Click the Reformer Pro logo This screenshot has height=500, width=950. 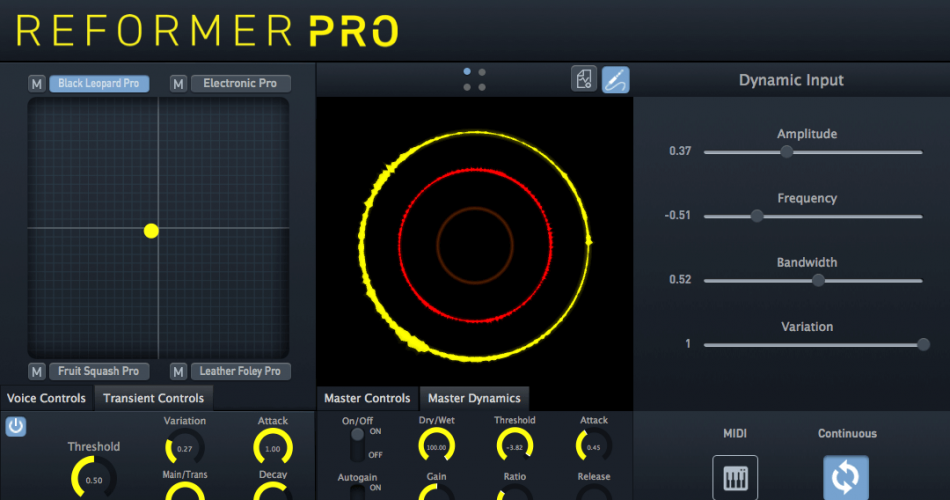coord(207,30)
